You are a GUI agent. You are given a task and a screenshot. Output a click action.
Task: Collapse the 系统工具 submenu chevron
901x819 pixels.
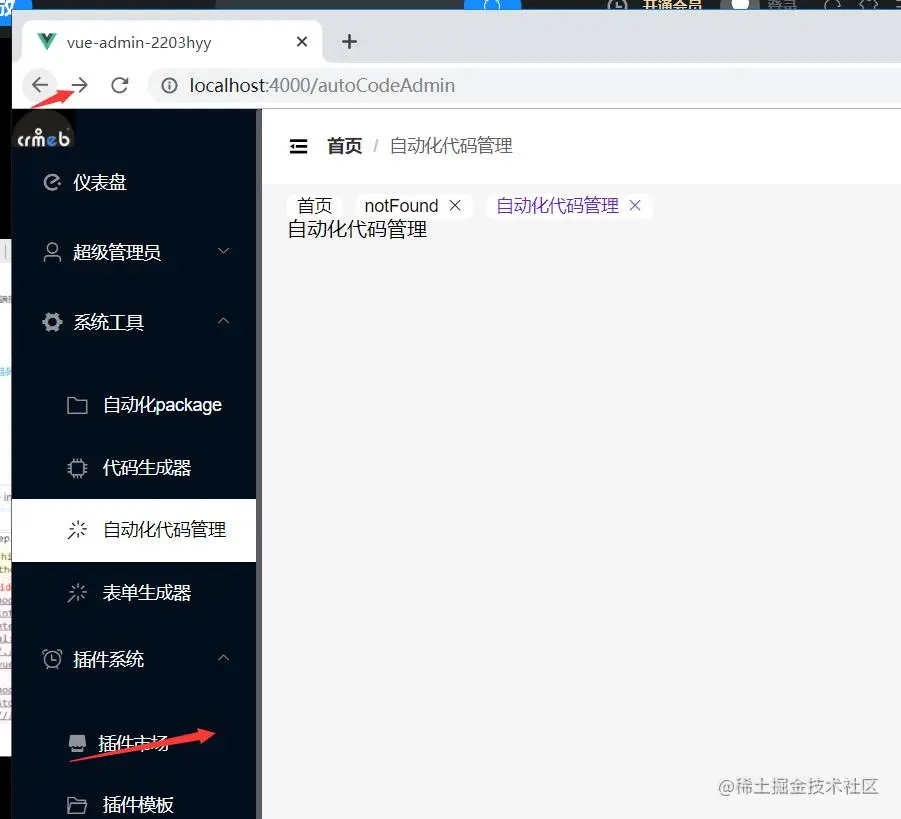point(224,321)
